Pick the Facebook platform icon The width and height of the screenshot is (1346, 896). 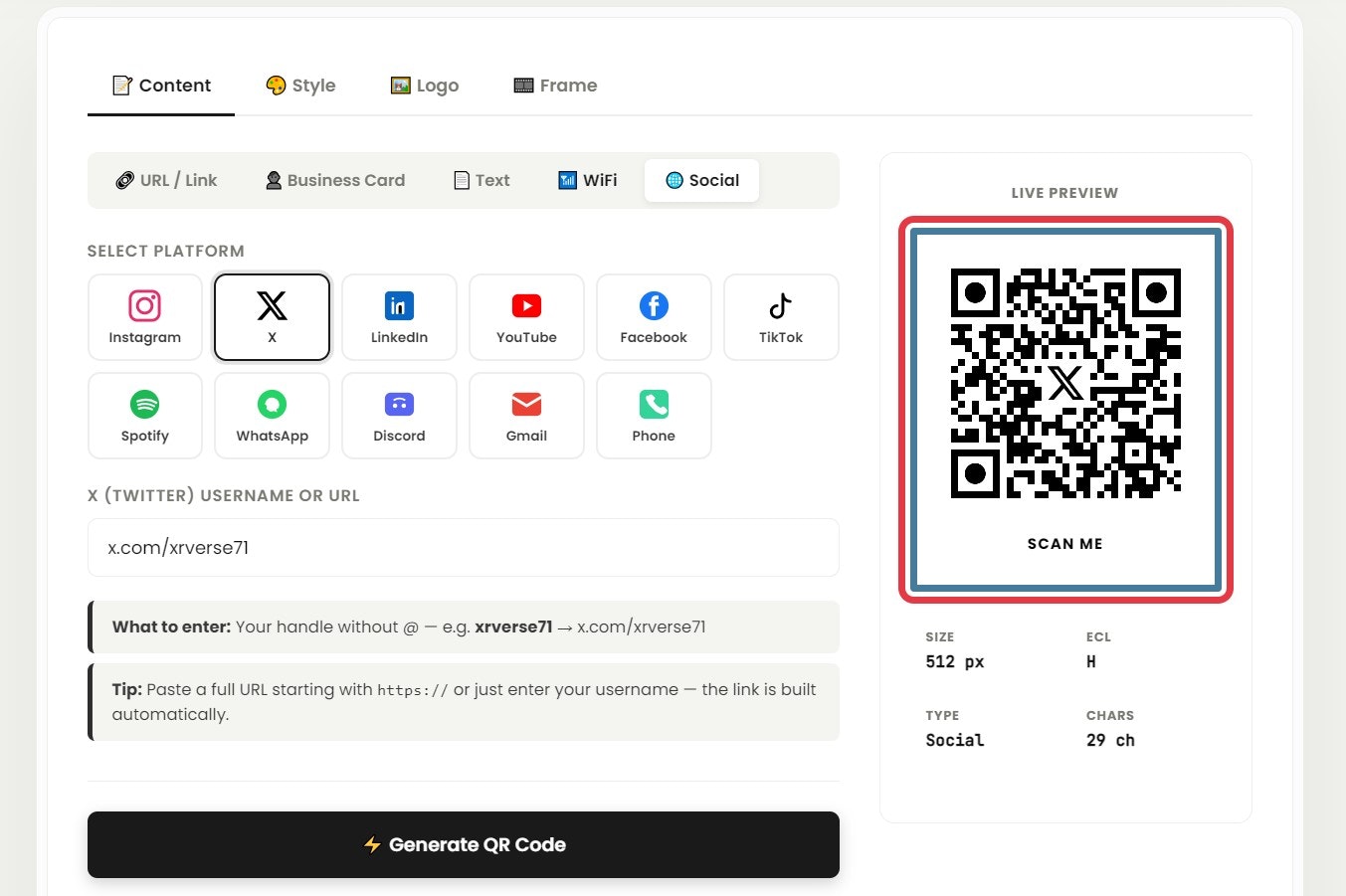tap(654, 316)
